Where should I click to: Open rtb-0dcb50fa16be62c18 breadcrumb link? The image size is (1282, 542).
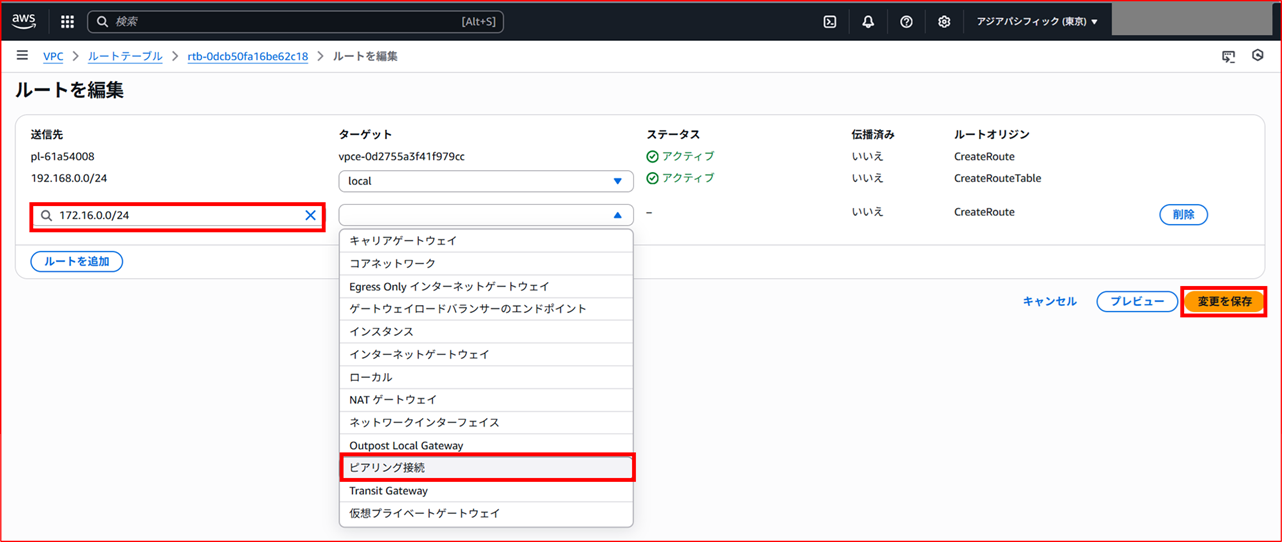click(248, 57)
